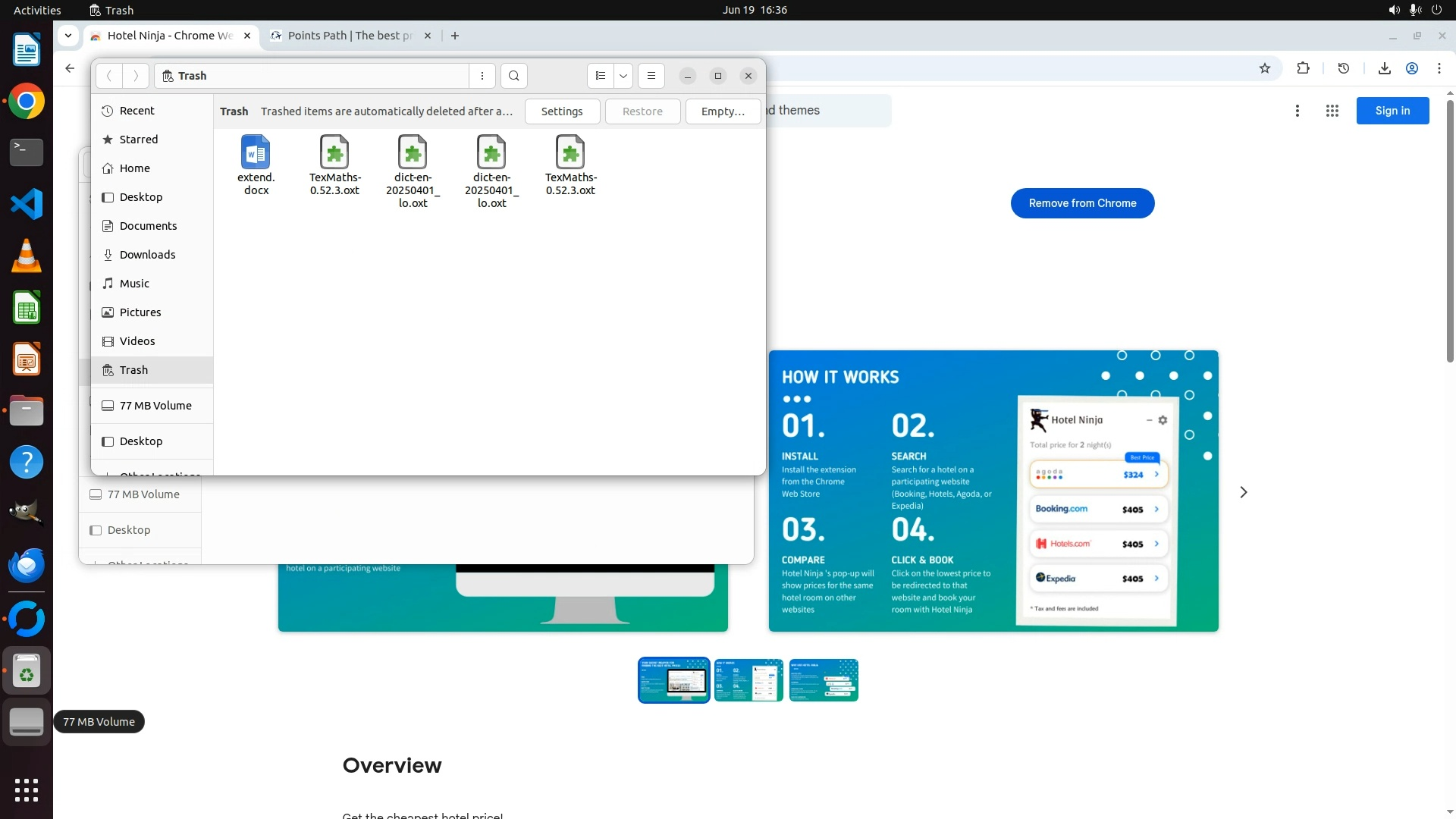Screen dimensions: 1456x819
Task: Click the search icon in Trash window
Action: (x=514, y=76)
